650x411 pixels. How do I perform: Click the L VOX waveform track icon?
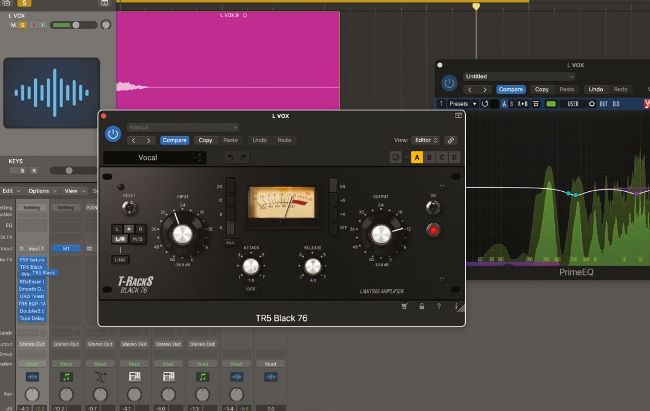pyautogui.click(x=51, y=92)
